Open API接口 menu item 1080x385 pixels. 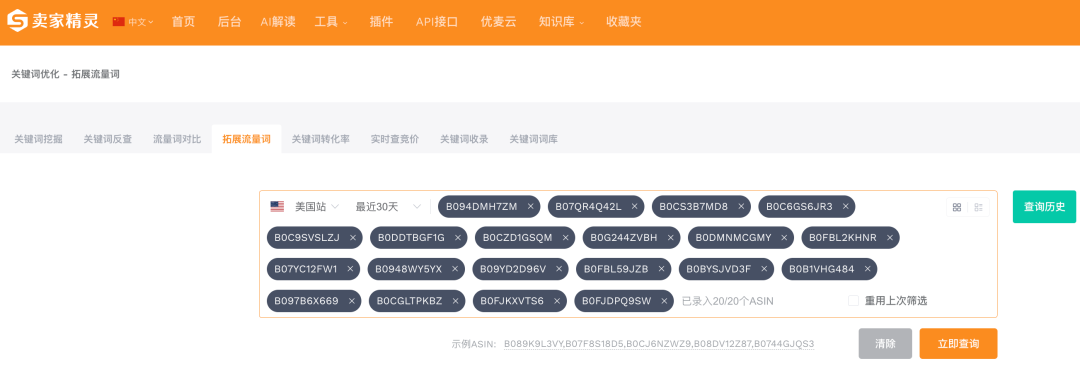[x=437, y=22]
